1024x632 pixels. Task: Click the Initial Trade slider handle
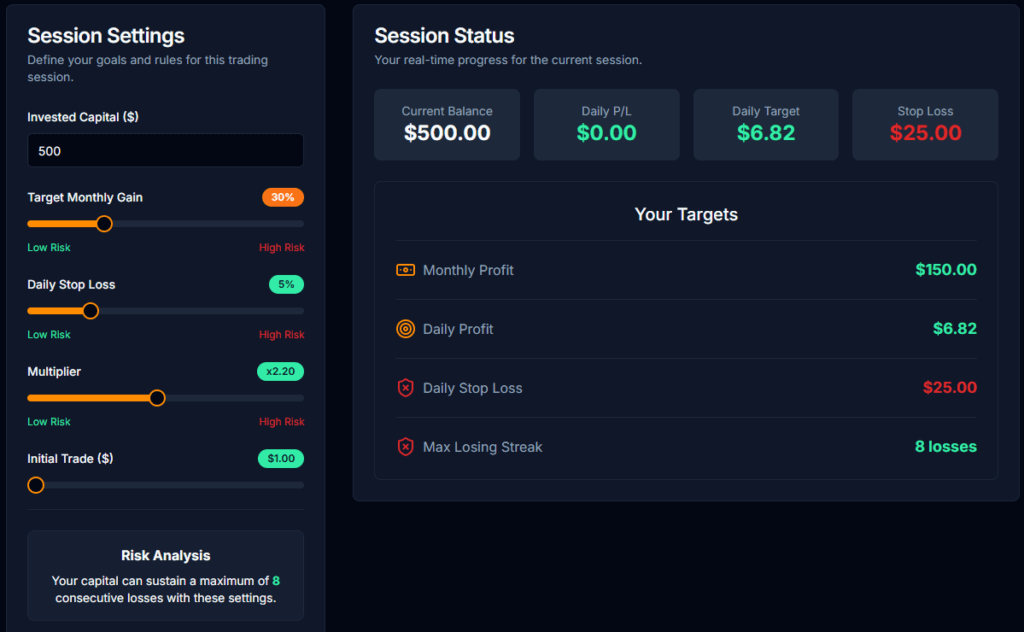click(x=36, y=485)
